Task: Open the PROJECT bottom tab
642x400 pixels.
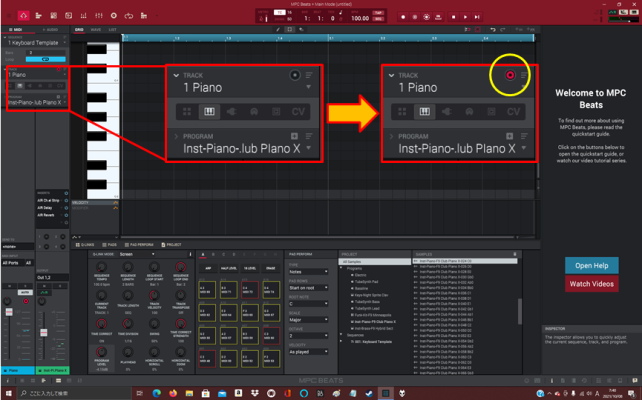Action: point(171,244)
